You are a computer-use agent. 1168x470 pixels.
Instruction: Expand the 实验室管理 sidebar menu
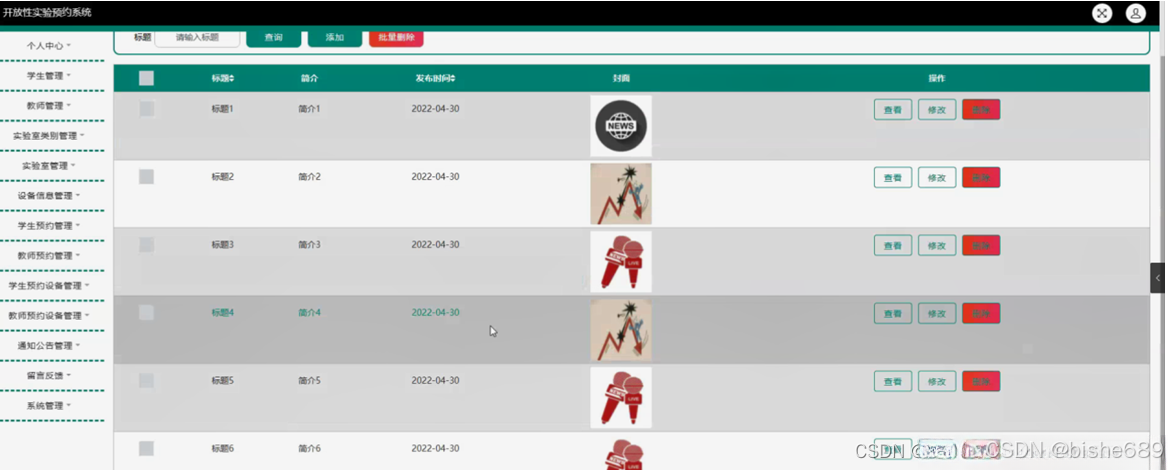pyautogui.click(x=49, y=165)
